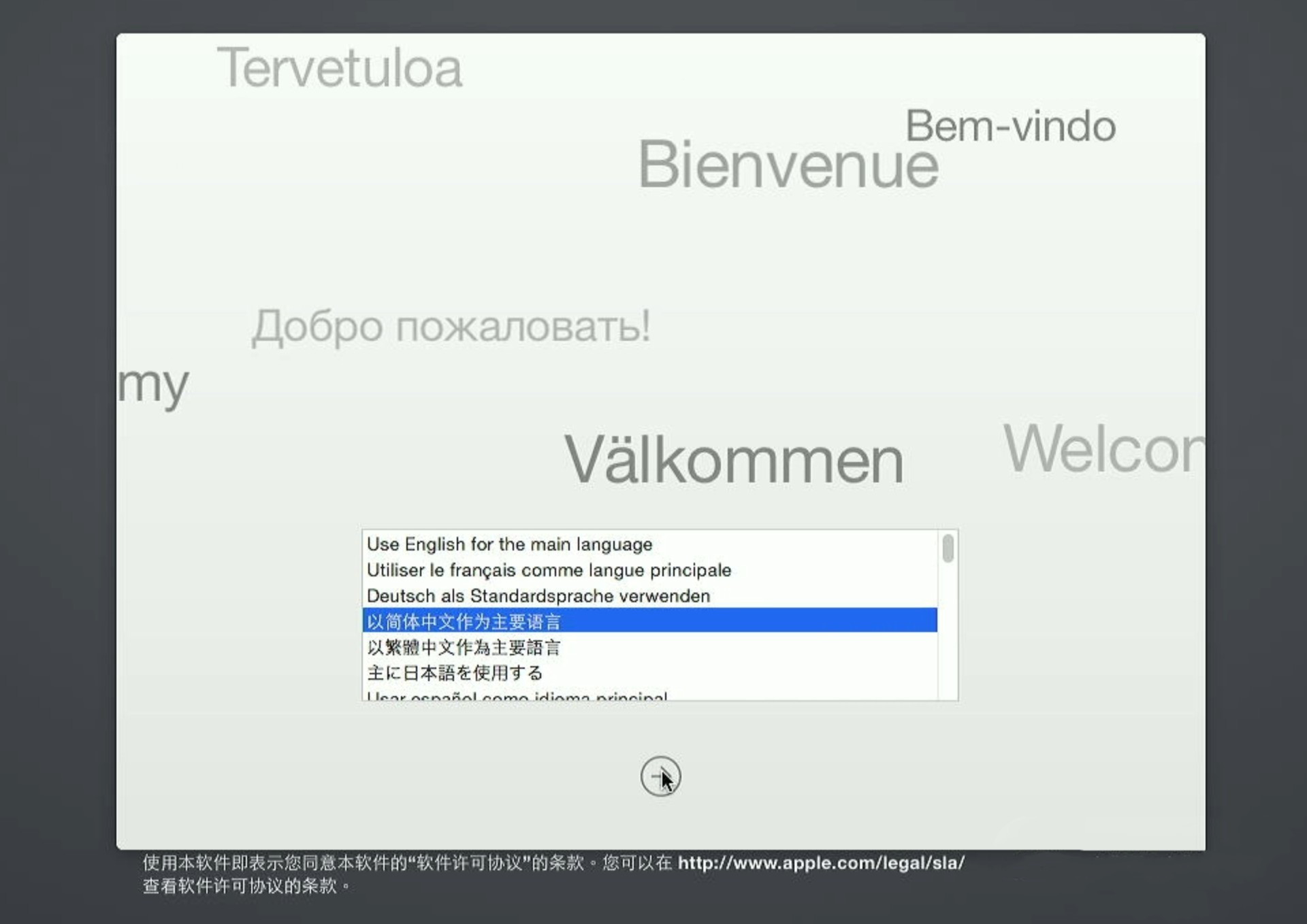1307x924 pixels.
Task: Click the 'Välkommen' greeting text
Action: 734,461
